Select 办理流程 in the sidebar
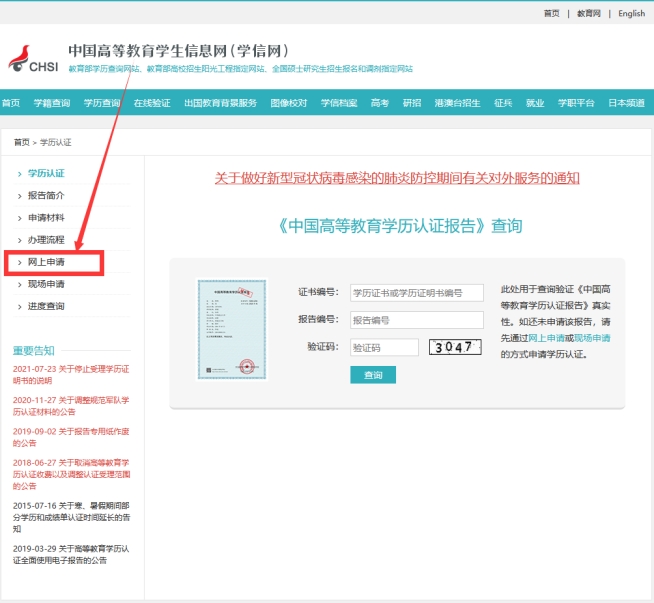 [46, 240]
